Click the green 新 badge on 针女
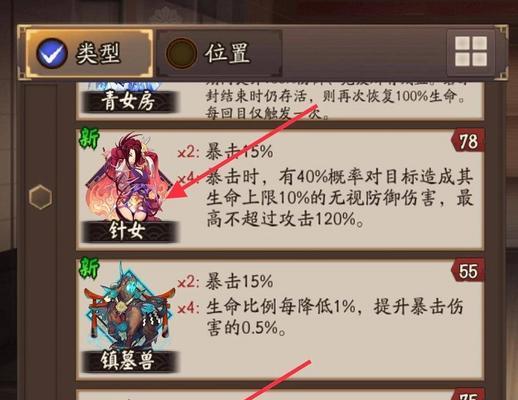518x400 pixels. click(x=88, y=139)
